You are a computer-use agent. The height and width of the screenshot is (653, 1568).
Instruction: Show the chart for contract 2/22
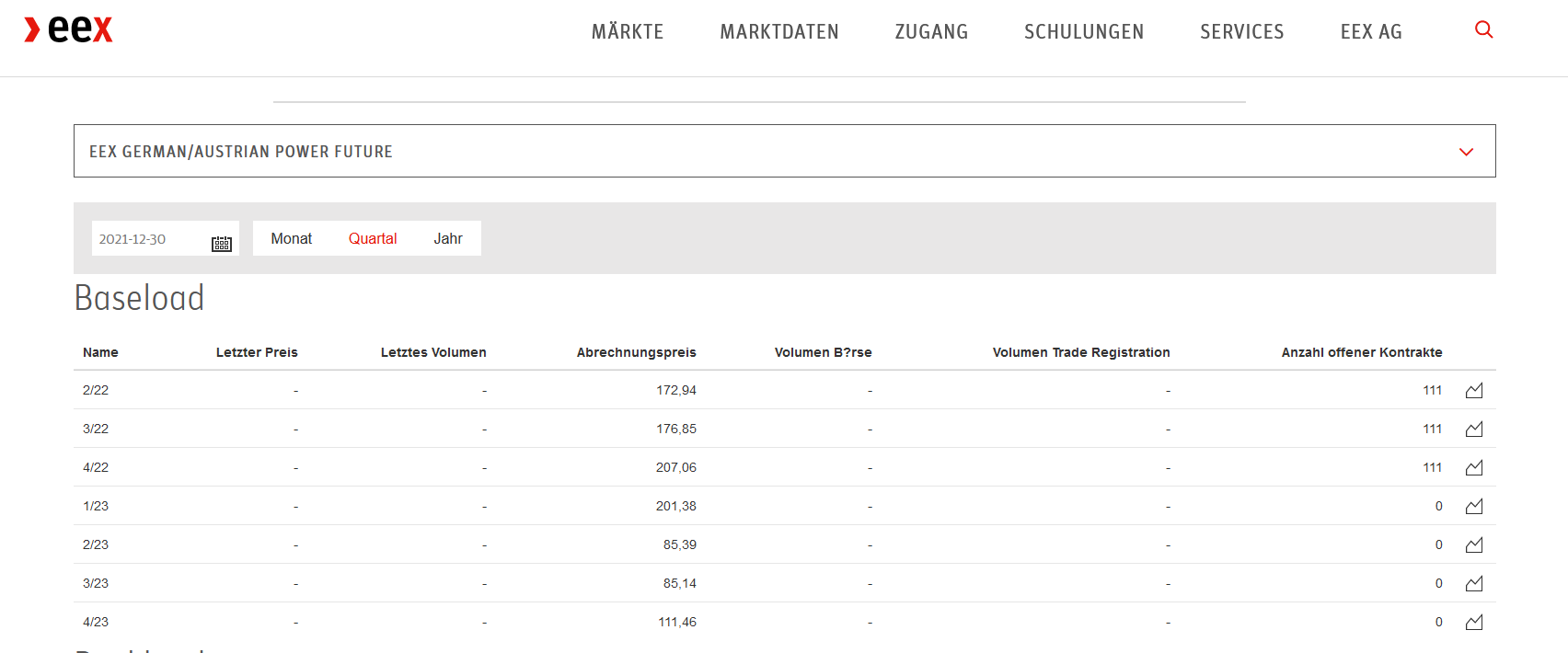1474,390
